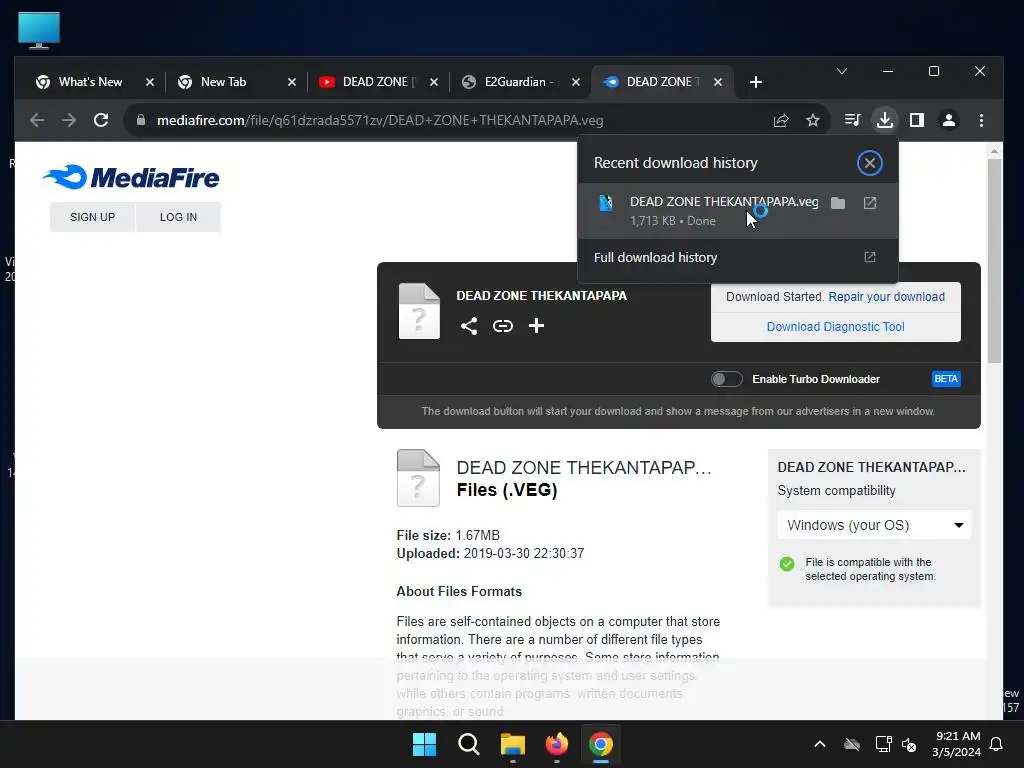
Task: Click the 'Files (.VEG)' heading
Action: 507,490
